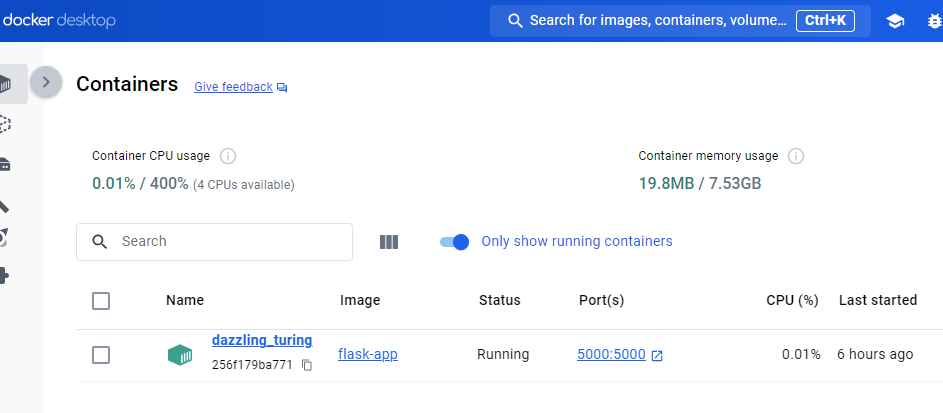The width and height of the screenshot is (943, 413).
Task: Click the 0.01% / 400% CPU value
Action: pos(140,183)
